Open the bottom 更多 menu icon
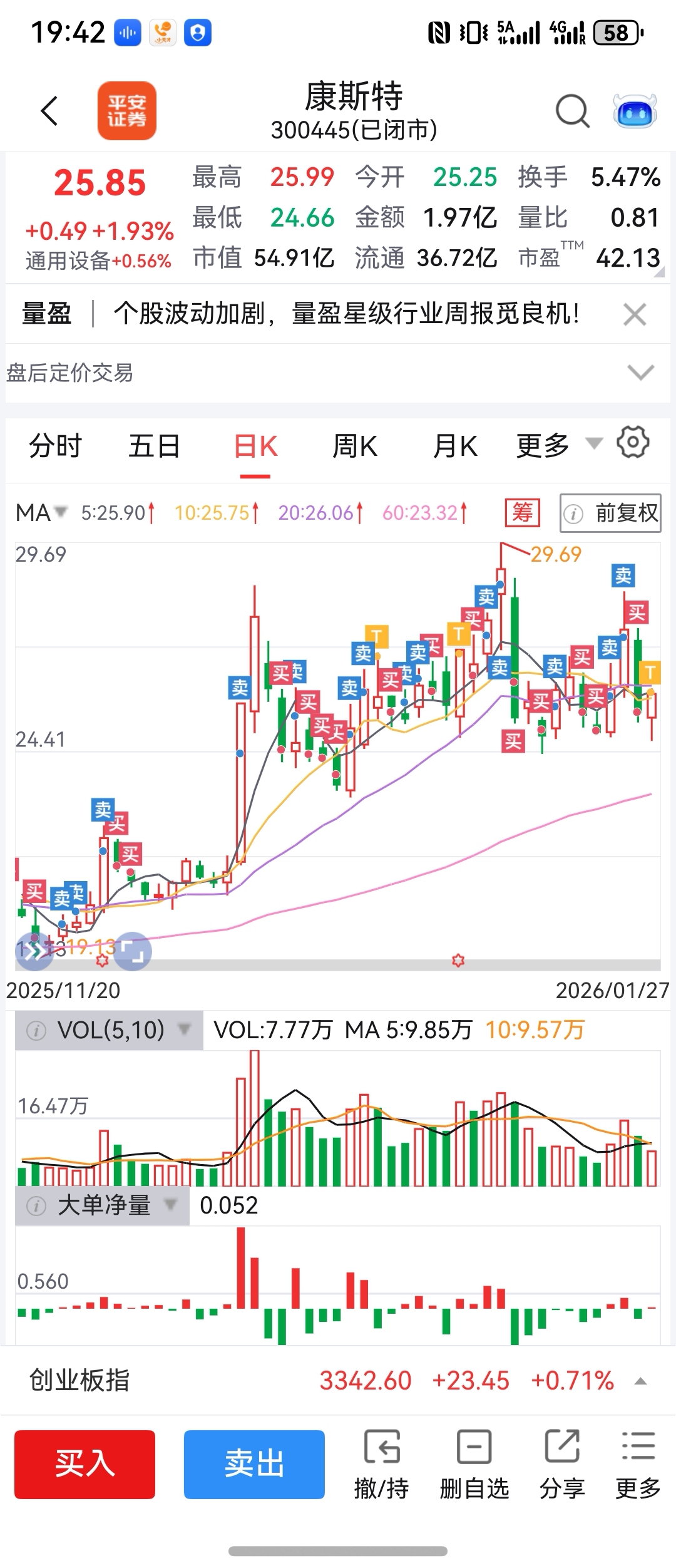 click(x=638, y=1465)
